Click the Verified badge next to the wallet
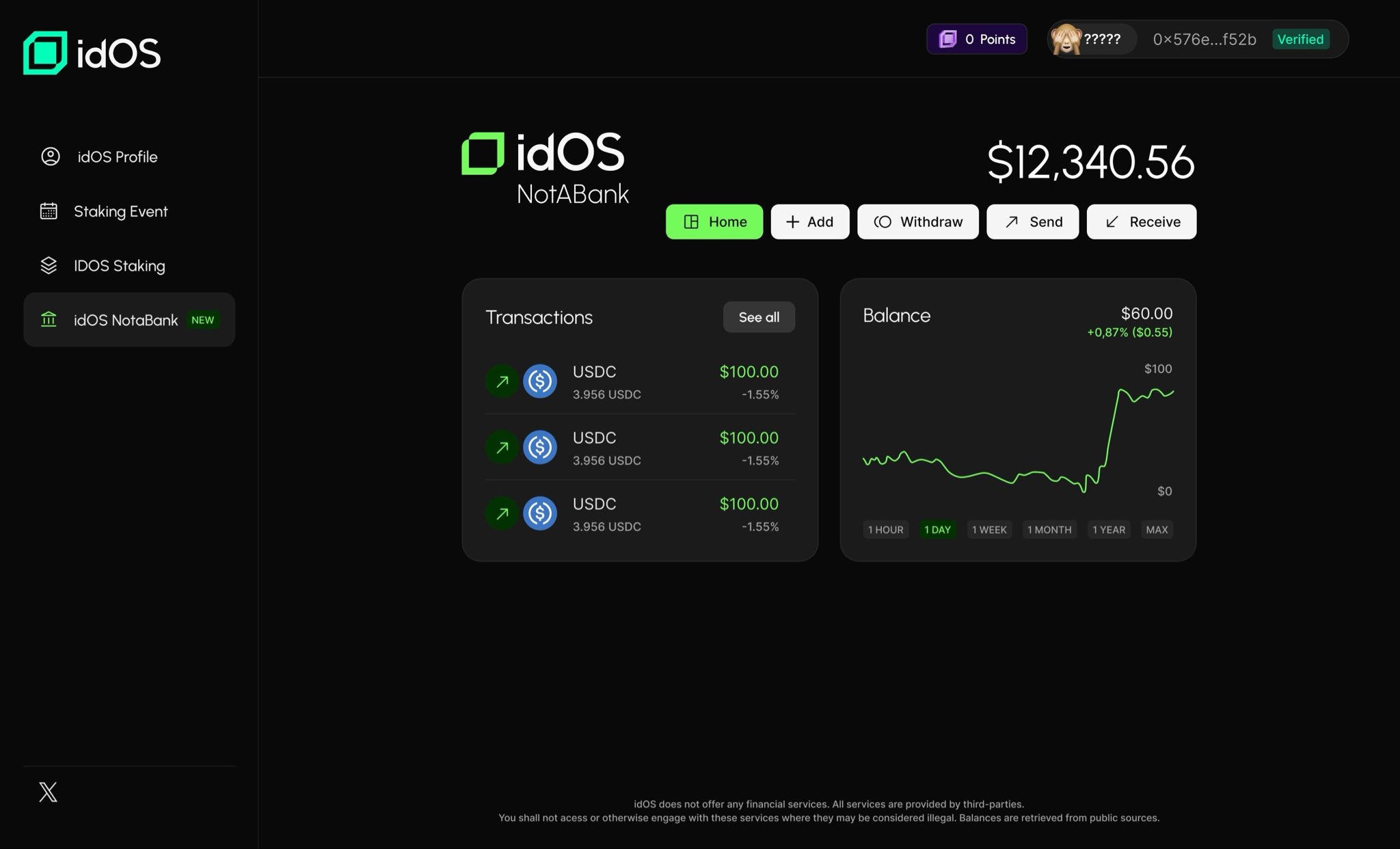The height and width of the screenshot is (849, 1400). (x=1300, y=39)
